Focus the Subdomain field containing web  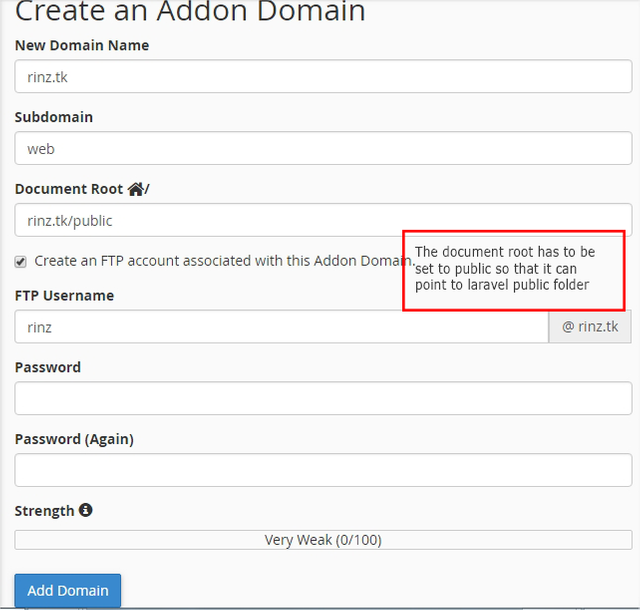pyautogui.click(x=323, y=148)
